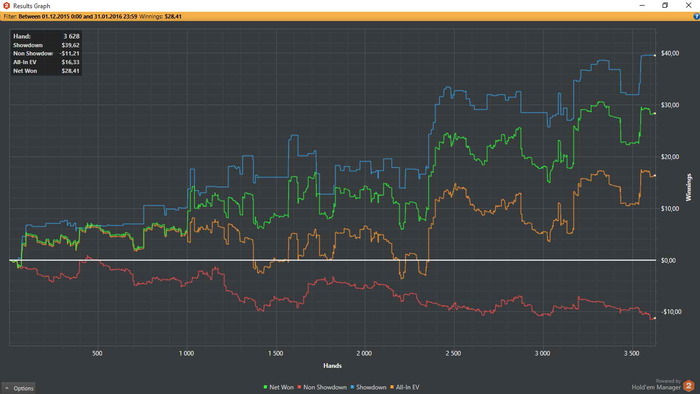Open the blue help icon on filter bar
700x394 pixels.
(696, 17)
